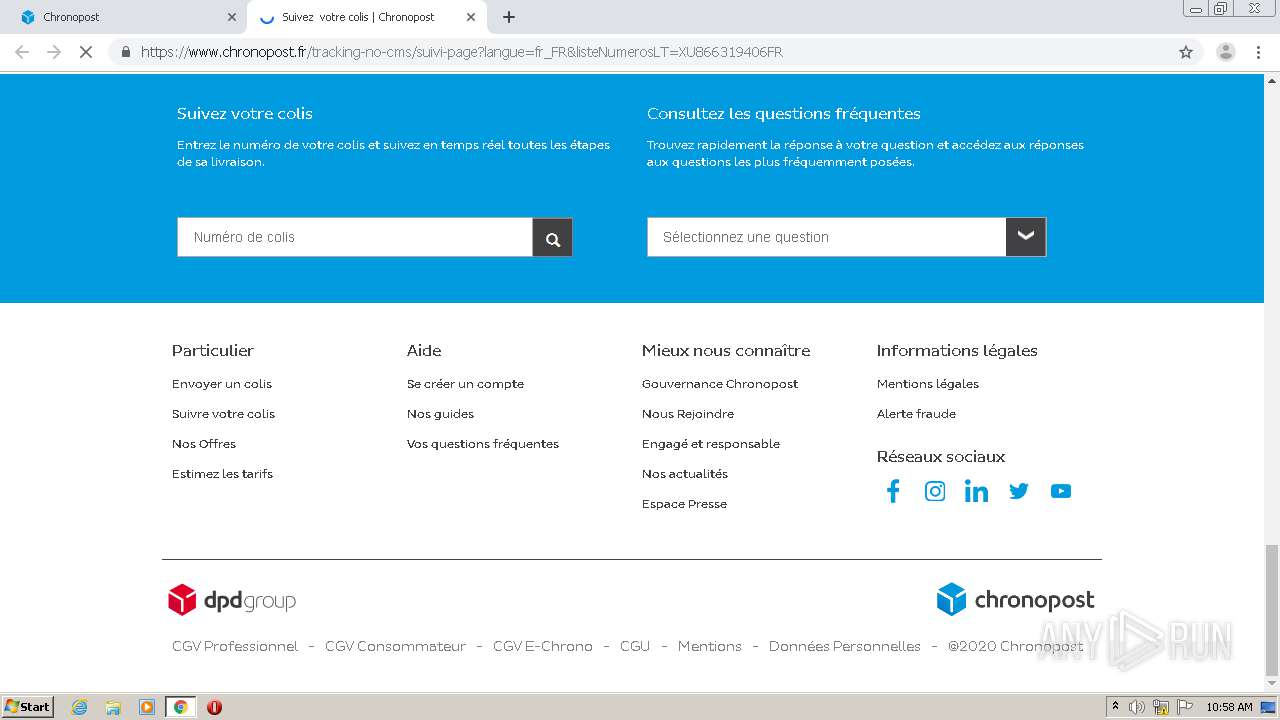Open CGU footer link

tap(635, 647)
